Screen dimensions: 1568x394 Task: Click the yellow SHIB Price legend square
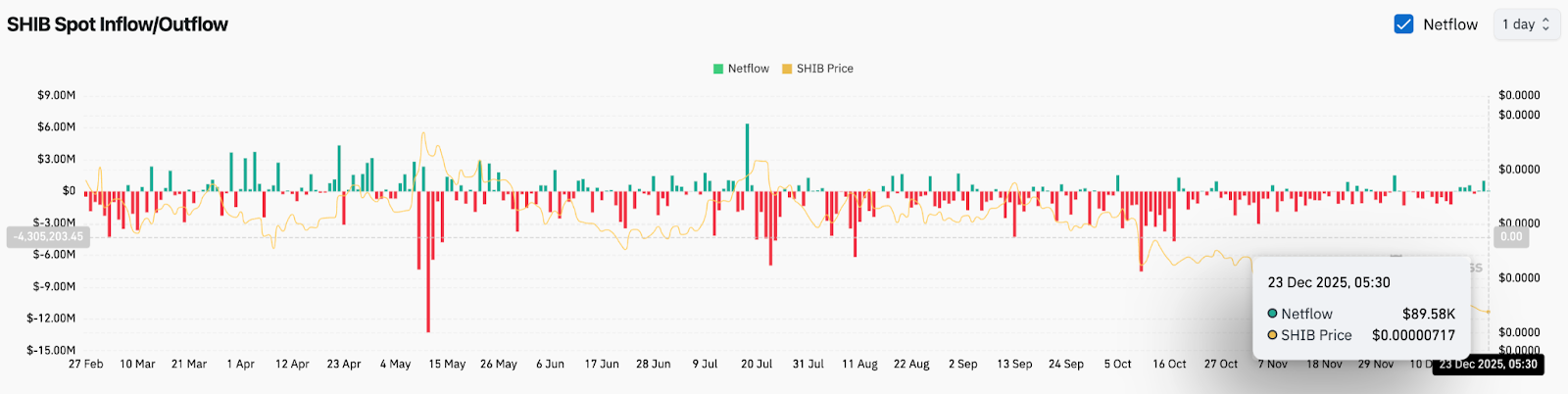tap(787, 69)
